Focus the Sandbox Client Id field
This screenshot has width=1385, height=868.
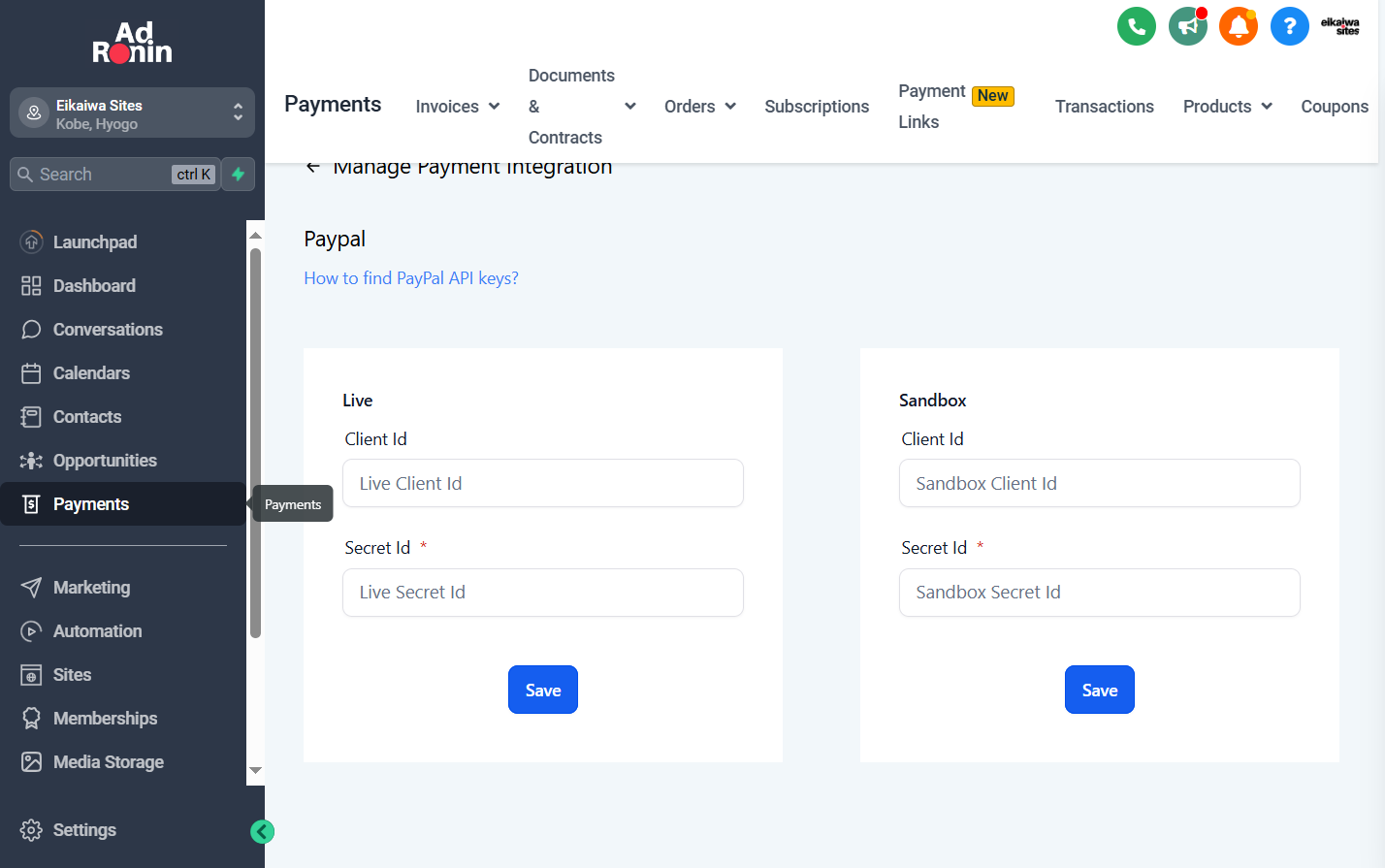coord(1100,483)
